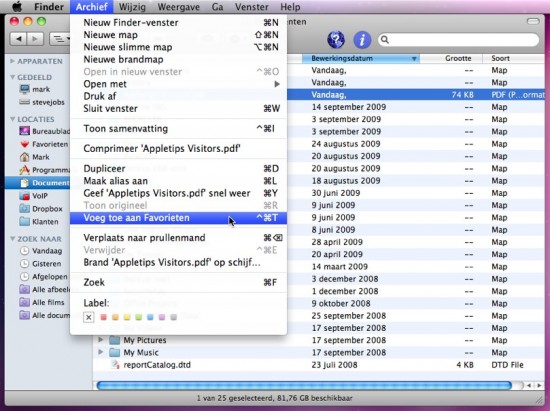550x411 pixels.
Task: Toggle sort order arrow on Bewerkingsdatum column
Action: click(414, 59)
